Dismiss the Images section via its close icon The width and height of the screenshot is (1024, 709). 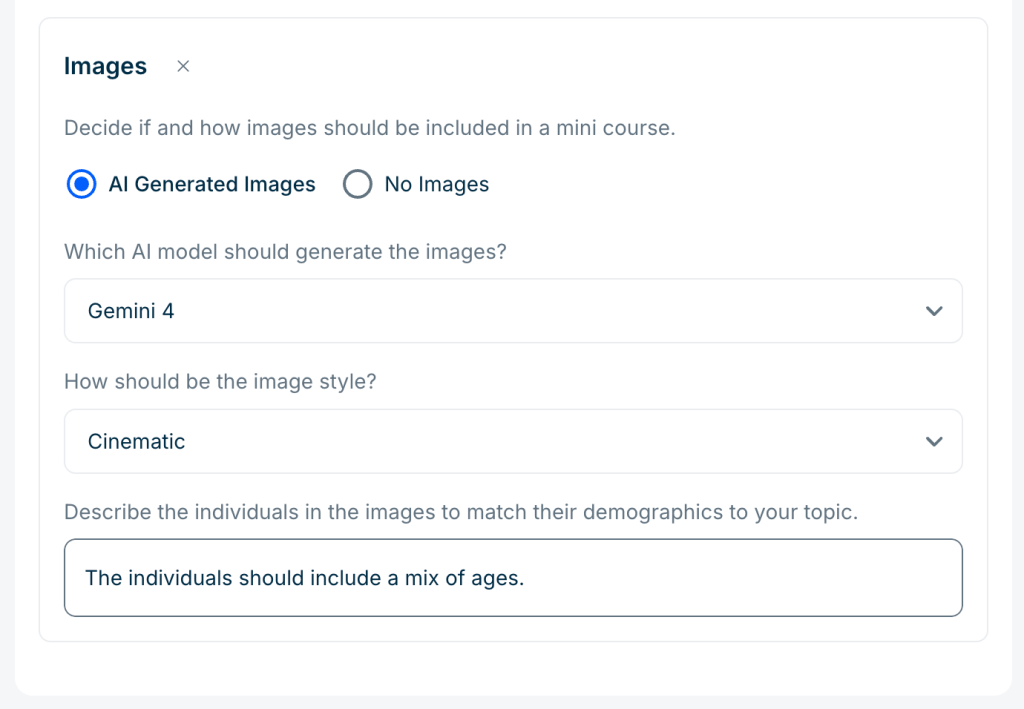pos(183,66)
